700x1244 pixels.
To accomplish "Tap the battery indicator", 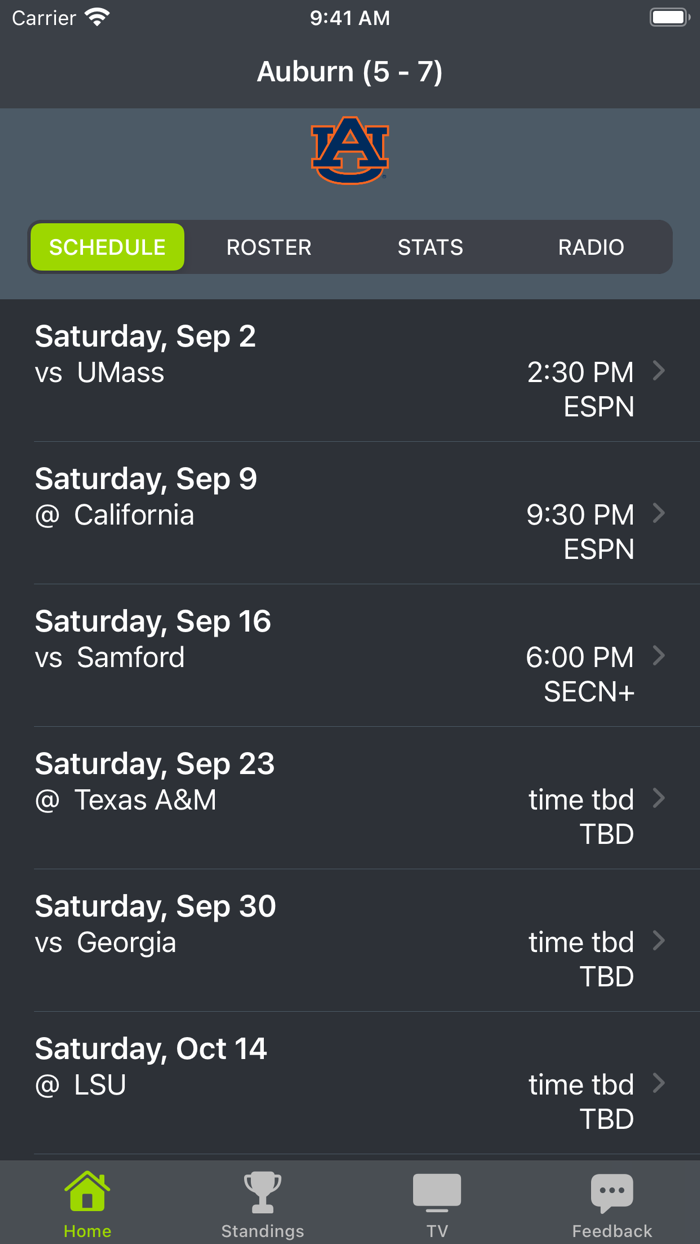I will (669, 16).
